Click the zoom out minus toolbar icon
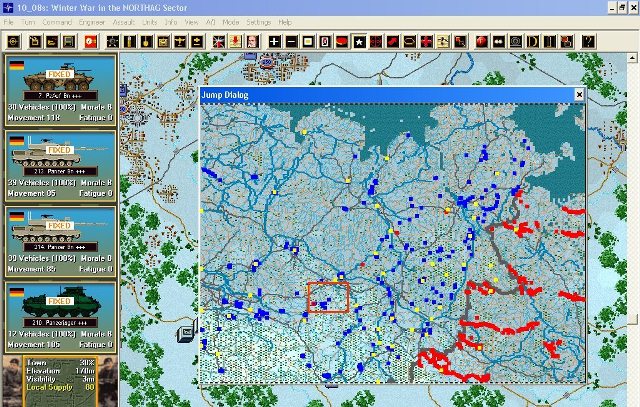The width and height of the screenshot is (640, 407). (x=291, y=41)
